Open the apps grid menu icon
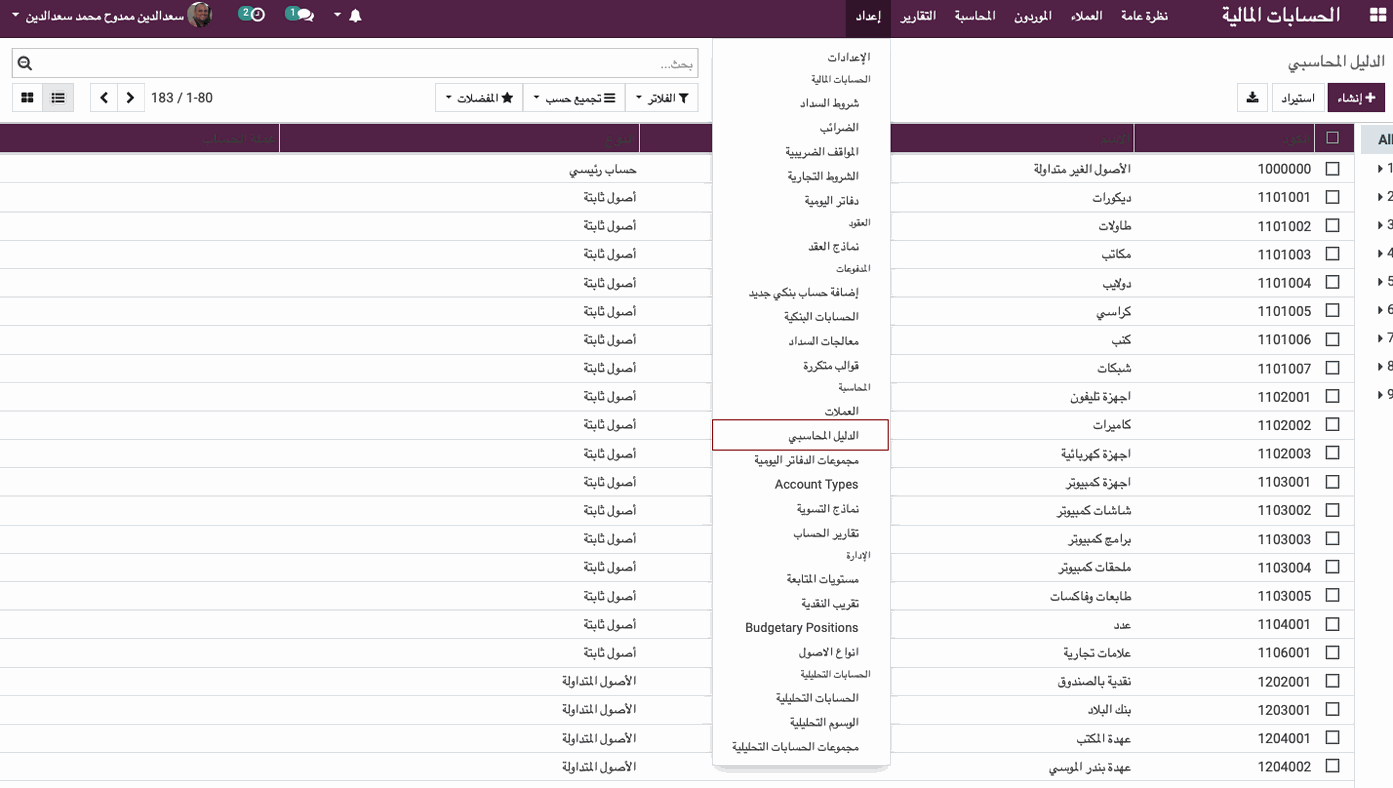Screen dimensions: 1393x788 [1377, 16]
